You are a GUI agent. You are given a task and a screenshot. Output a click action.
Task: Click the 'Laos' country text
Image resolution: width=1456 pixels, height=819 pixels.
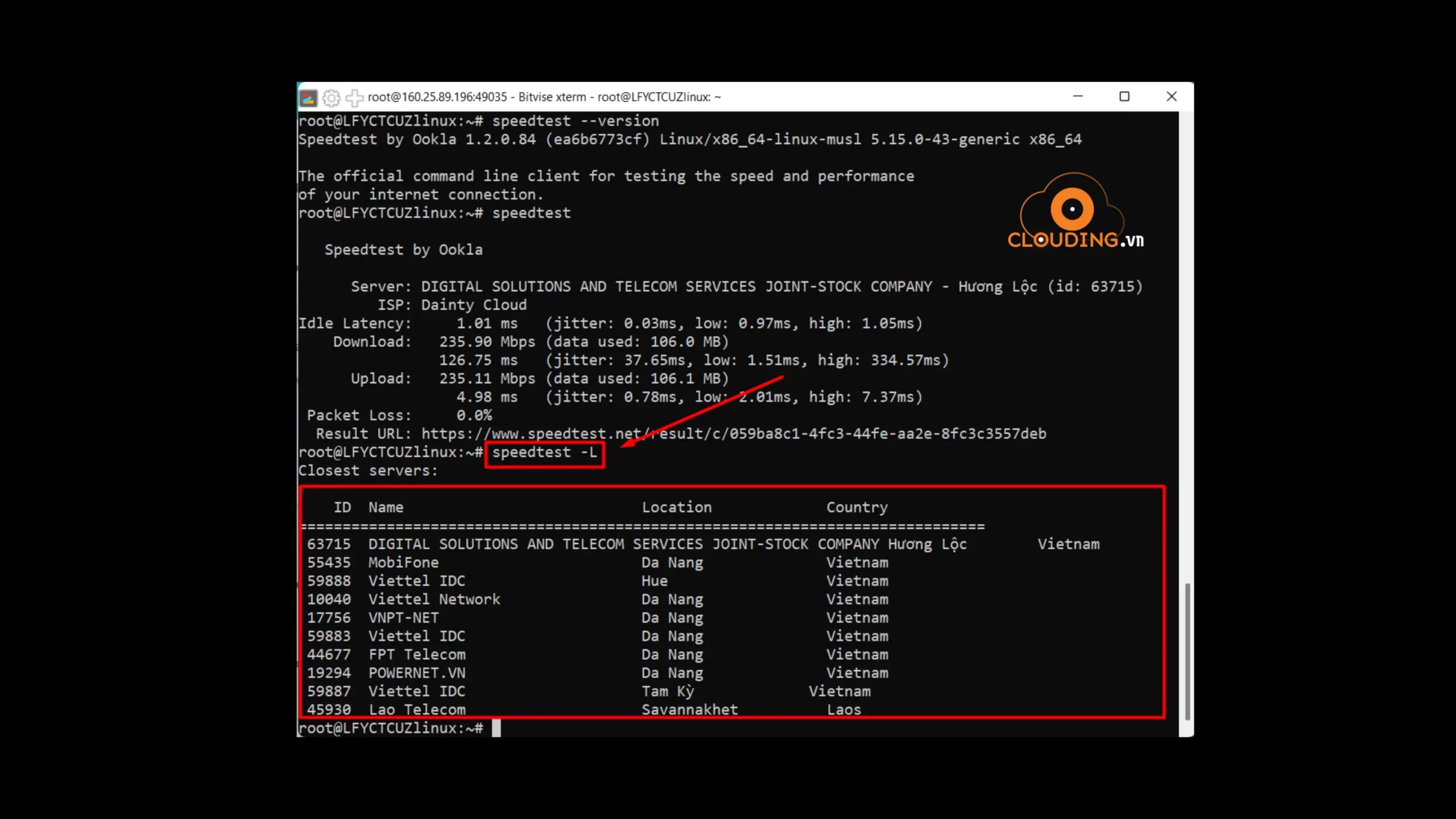pos(844,710)
